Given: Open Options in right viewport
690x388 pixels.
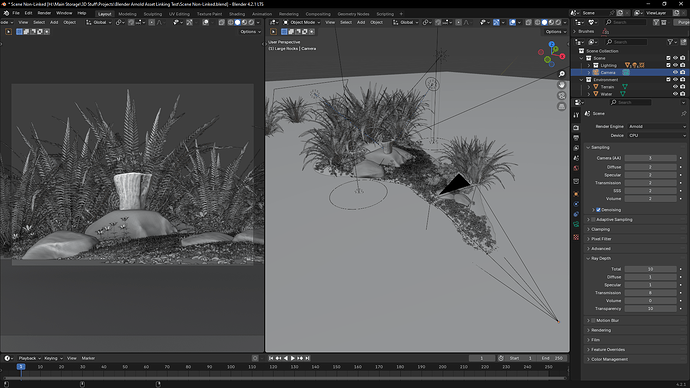Looking at the screenshot, I should pyautogui.click(x=555, y=32).
